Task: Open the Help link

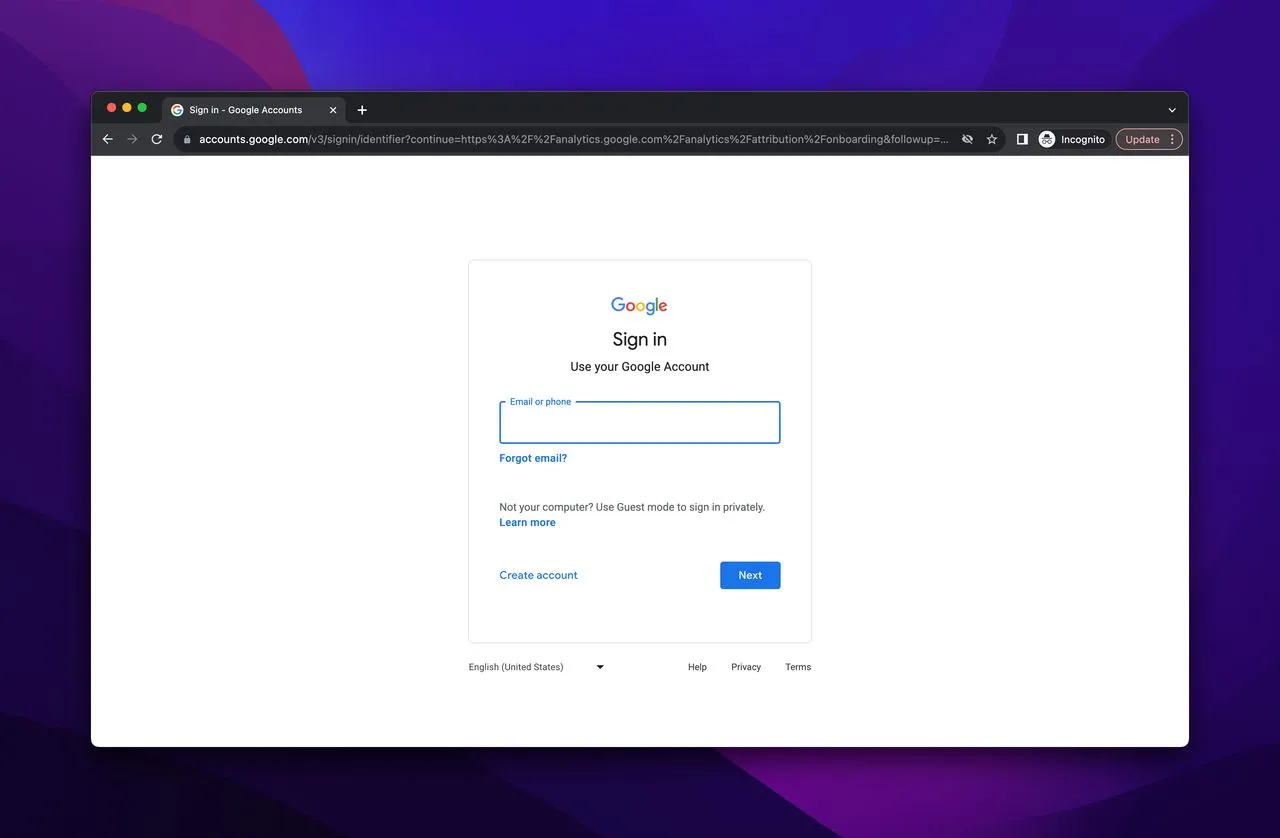Action: [x=697, y=667]
